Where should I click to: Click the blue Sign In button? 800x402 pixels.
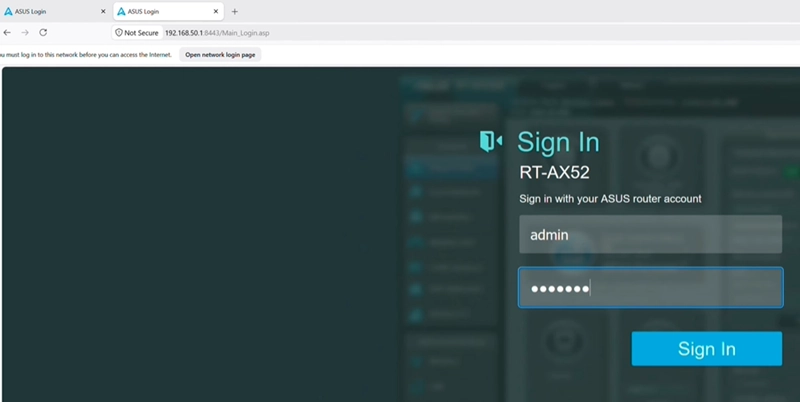(x=707, y=349)
